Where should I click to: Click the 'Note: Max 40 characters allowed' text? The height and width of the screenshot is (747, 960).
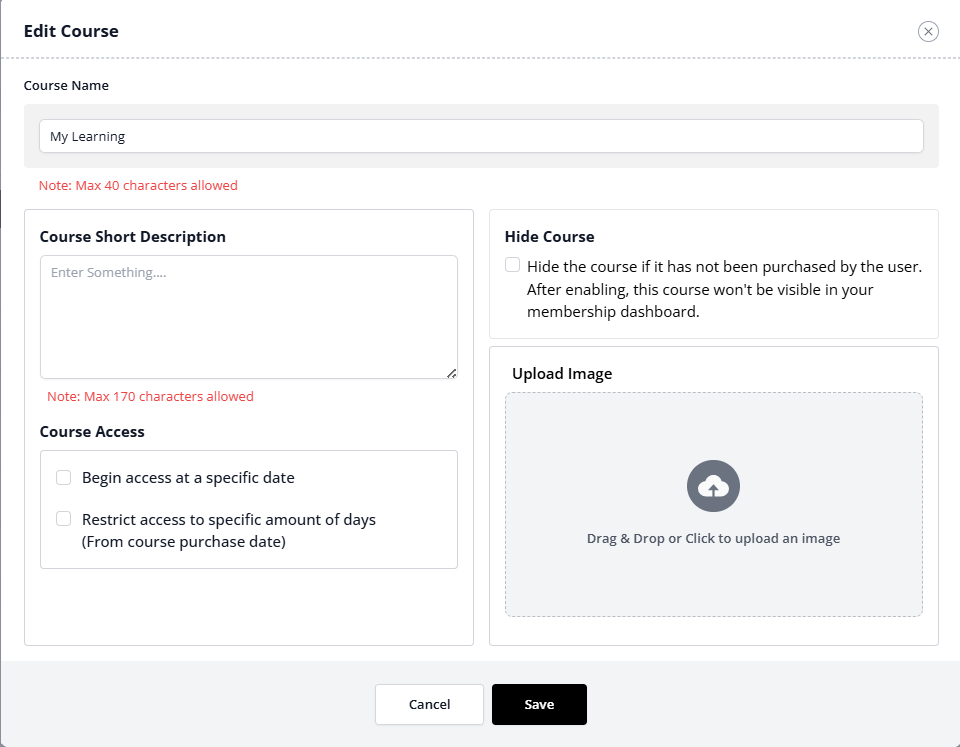[138, 186]
